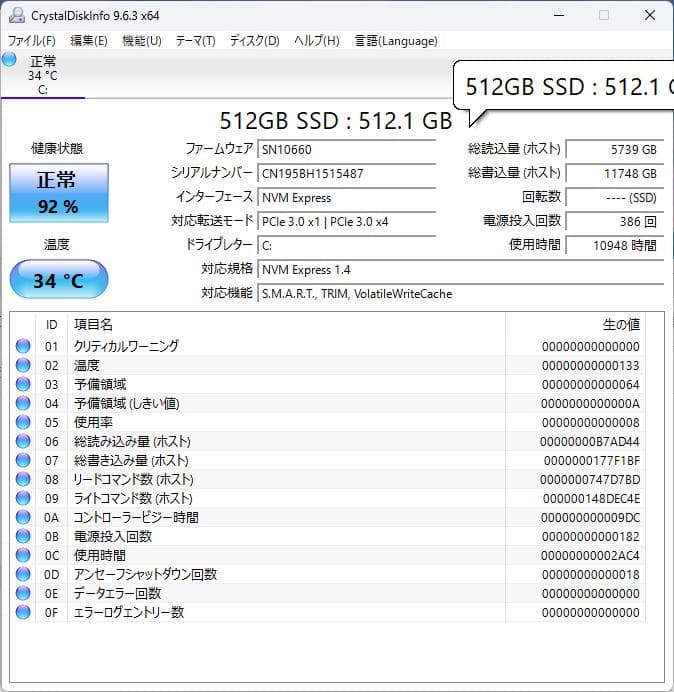Click raw value 0000000000064
The width and height of the screenshot is (674, 692).
point(591,384)
